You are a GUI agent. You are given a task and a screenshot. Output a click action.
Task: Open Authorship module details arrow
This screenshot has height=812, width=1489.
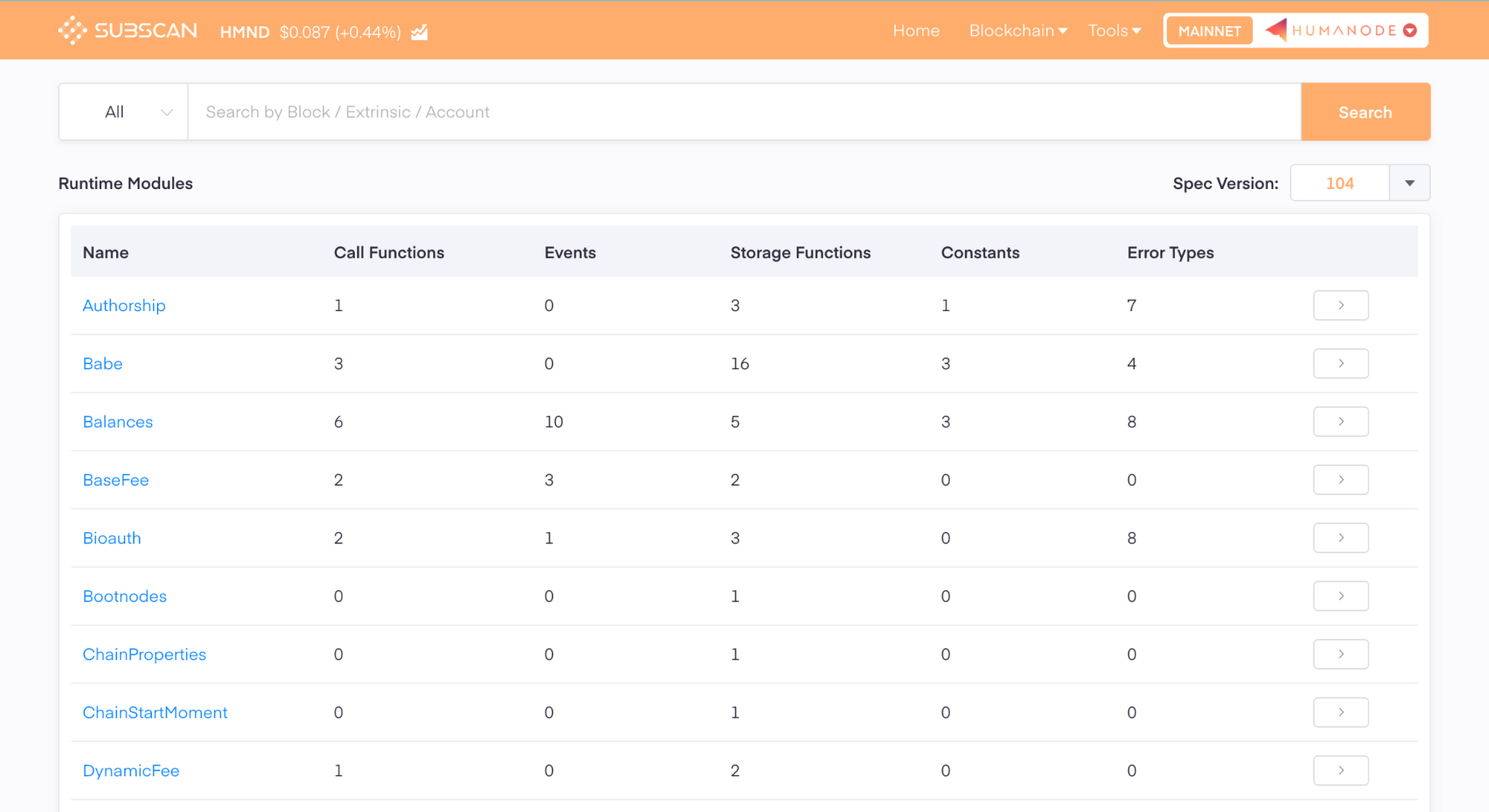(1341, 305)
